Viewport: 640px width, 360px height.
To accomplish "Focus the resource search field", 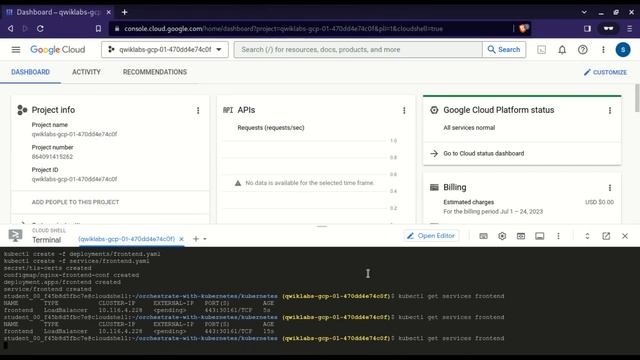I will (358, 50).
